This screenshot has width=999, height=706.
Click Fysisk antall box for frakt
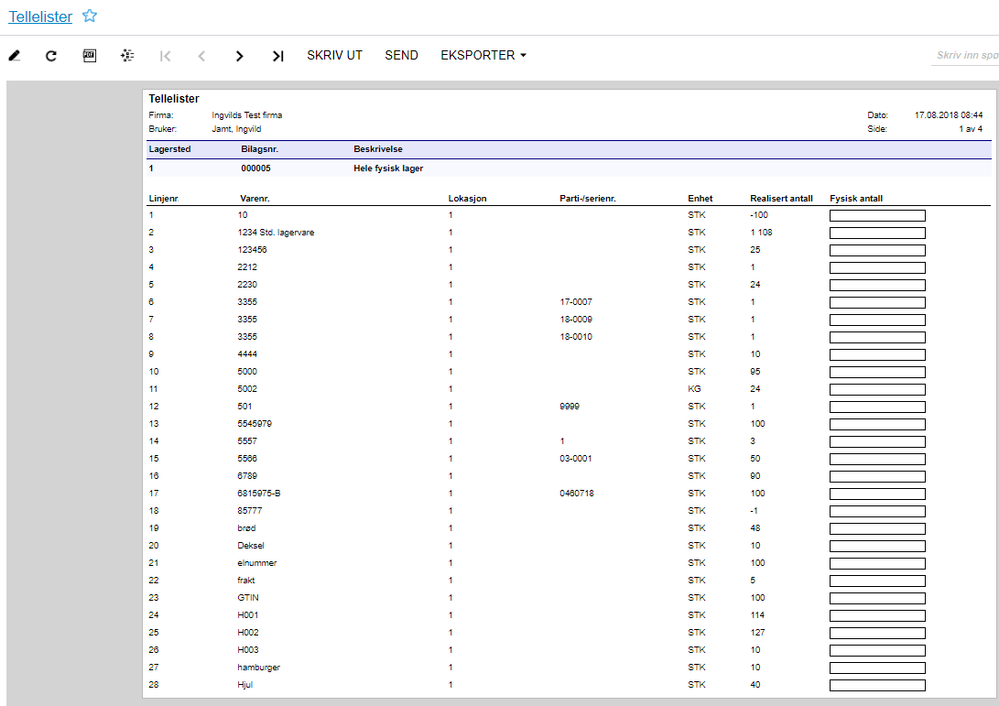877,581
